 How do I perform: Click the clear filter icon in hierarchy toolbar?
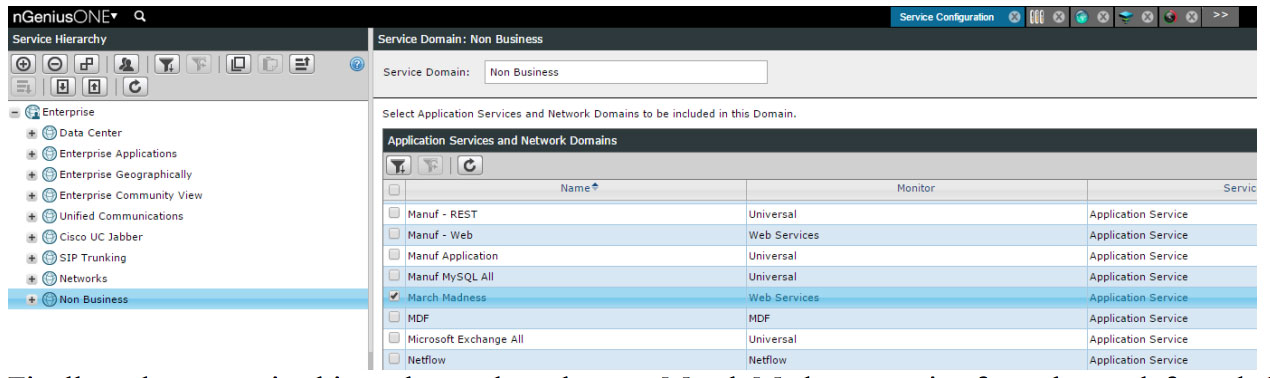[x=199, y=64]
